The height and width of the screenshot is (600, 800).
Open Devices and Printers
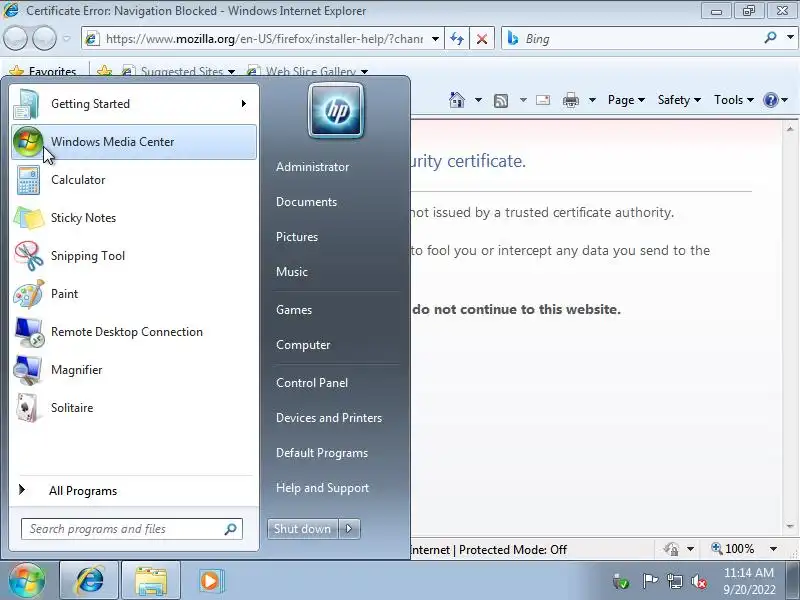point(329,418)
